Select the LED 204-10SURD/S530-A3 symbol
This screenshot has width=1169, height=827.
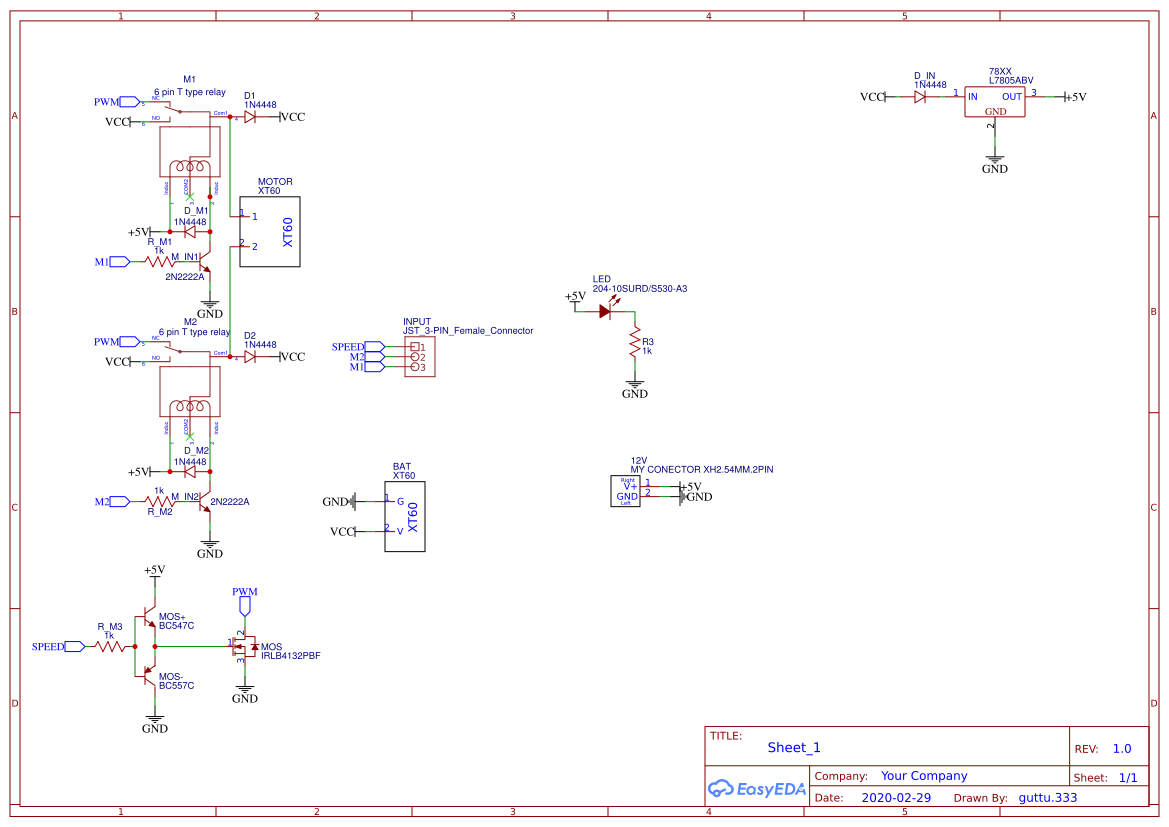coord(605,311)
